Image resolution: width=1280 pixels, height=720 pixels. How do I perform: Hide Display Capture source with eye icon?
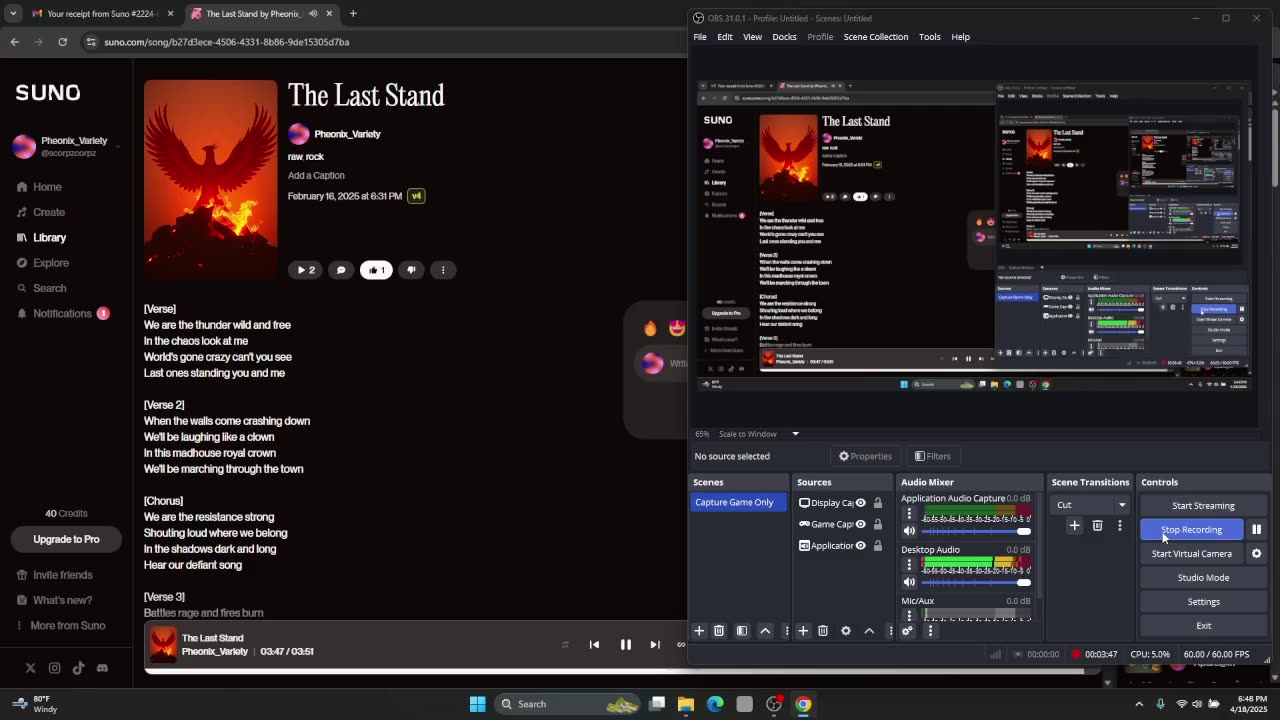[860, 503]
